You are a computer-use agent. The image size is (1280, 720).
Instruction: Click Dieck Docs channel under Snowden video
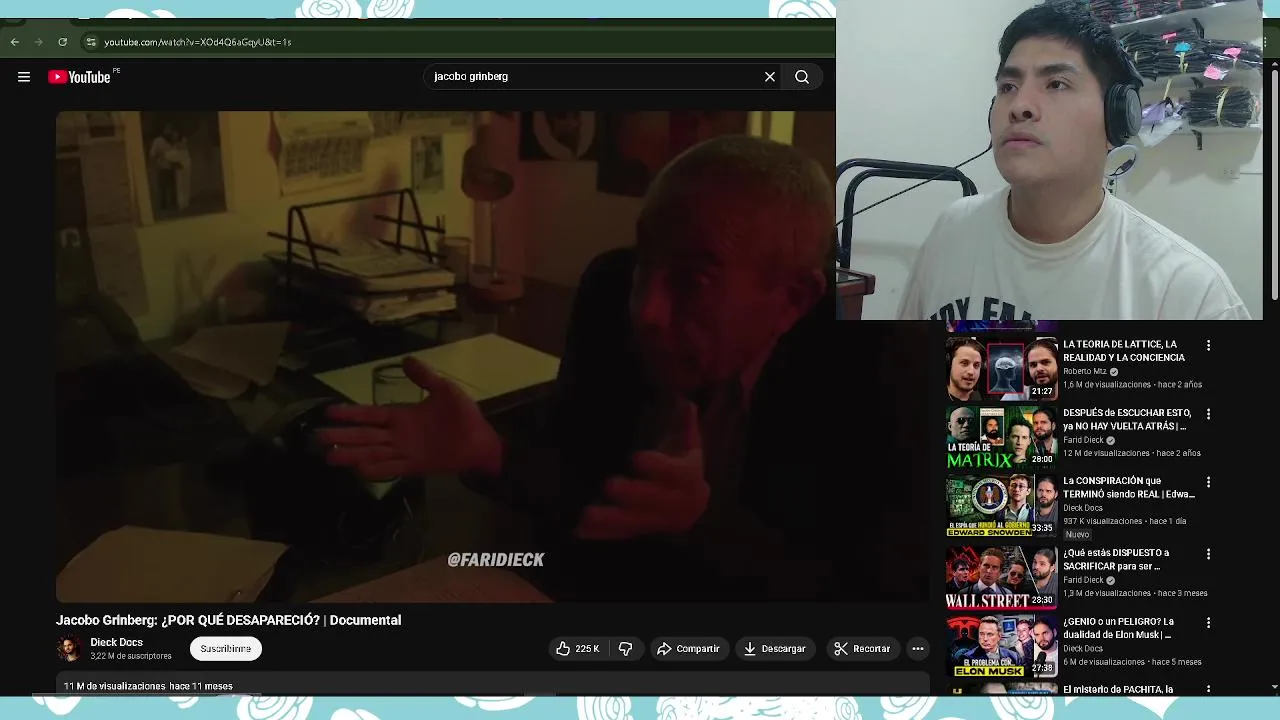pos(1083,508)
